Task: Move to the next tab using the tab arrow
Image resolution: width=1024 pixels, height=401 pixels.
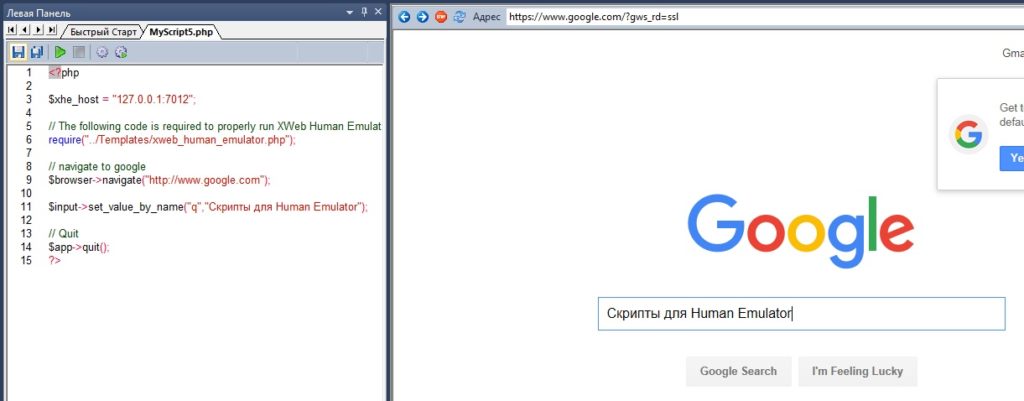Action: [x=39, y=30]
